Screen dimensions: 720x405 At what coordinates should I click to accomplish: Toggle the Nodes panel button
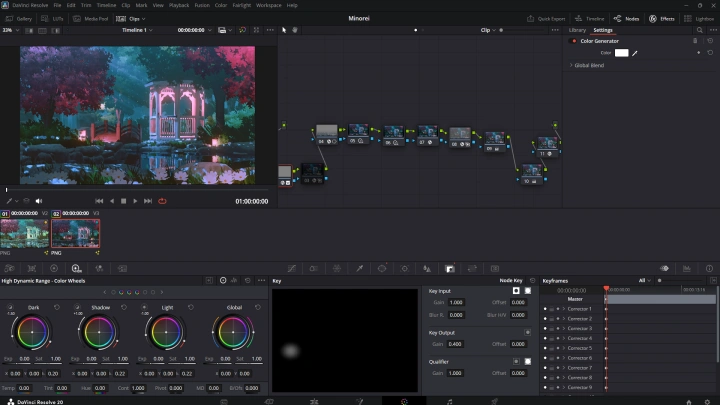click(627, 19)
